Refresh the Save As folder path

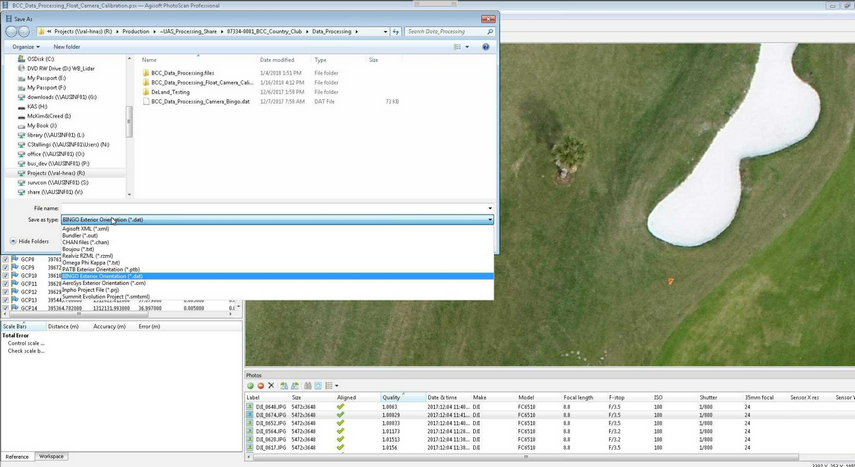coord(396,32)
